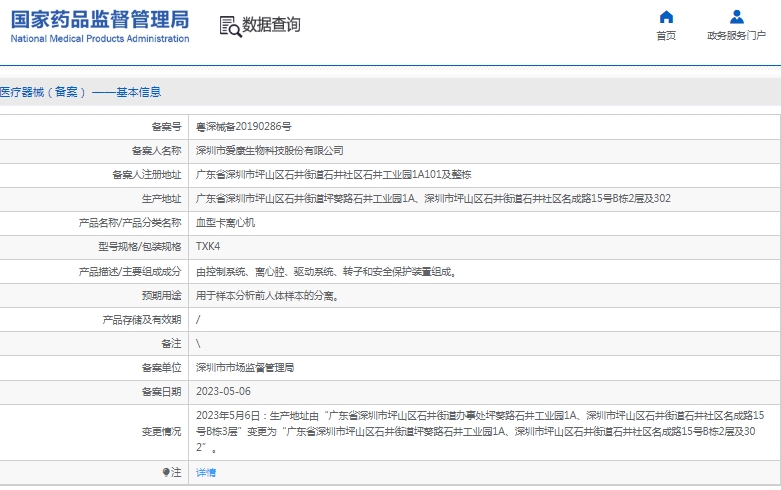Image resolution: width=781 pixels, height=490 pixels.
Task: Click the 预期用途 row label
Action: coord(161,296)
